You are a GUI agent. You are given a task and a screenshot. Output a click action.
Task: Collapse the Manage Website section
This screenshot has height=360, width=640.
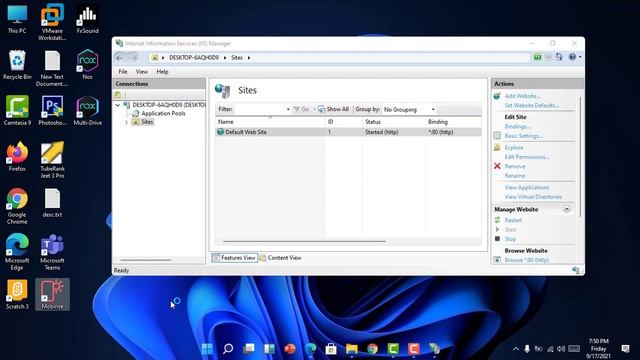click(567, 209)
